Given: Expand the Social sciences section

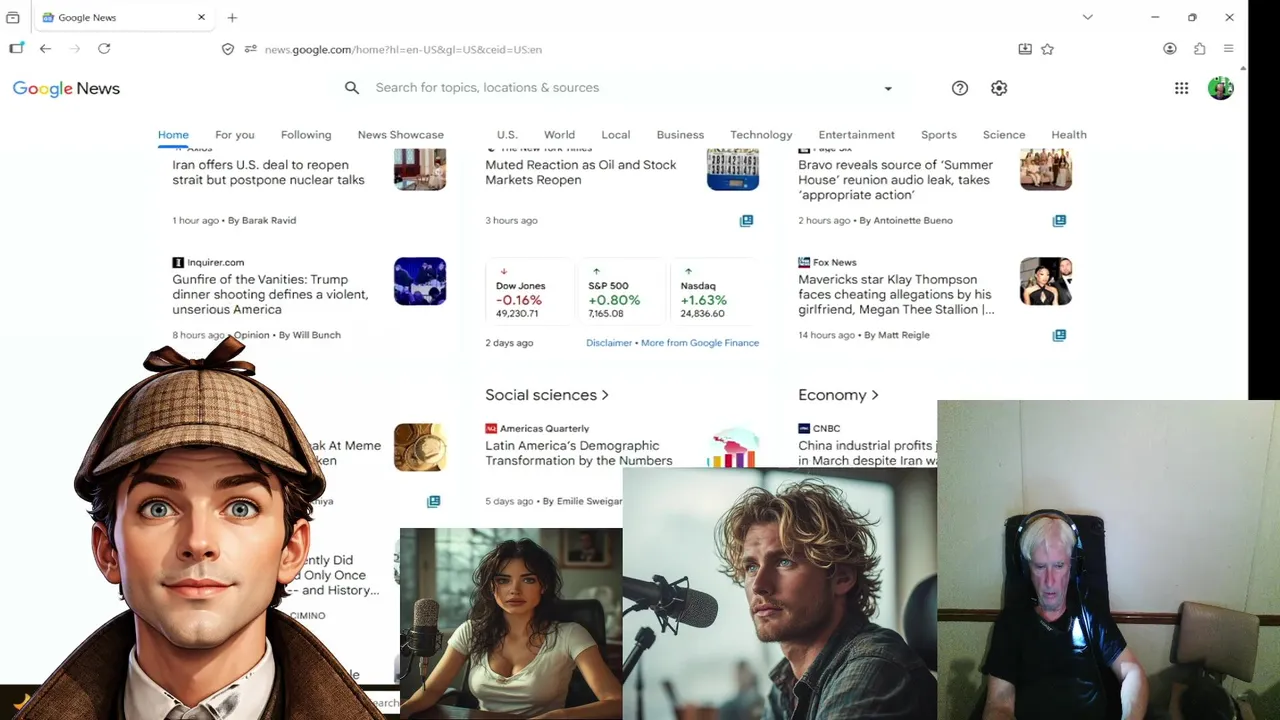Looking at the screenshot, I should click(x=547, y=395).
